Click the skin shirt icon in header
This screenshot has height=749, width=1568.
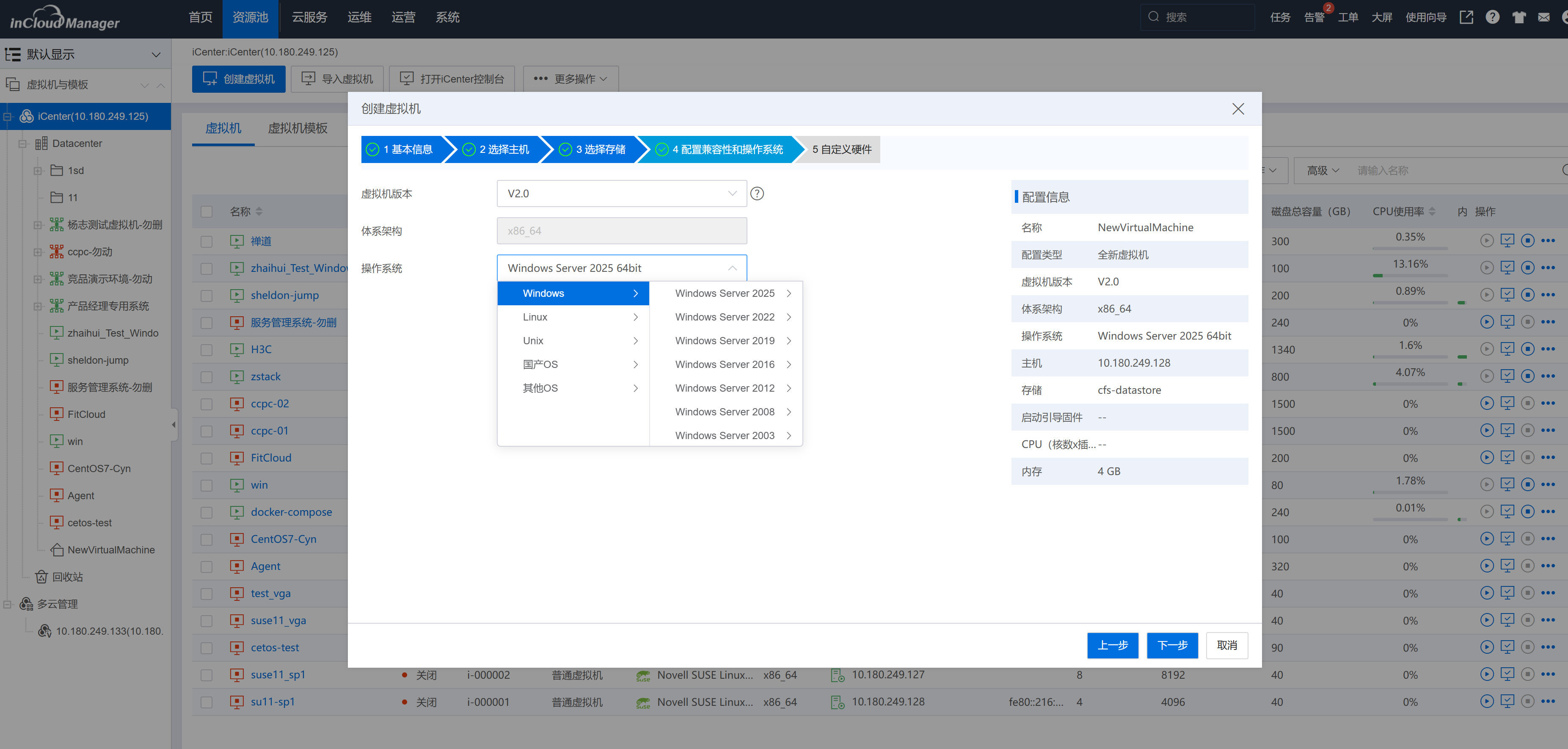click(x=1518, y=17)
